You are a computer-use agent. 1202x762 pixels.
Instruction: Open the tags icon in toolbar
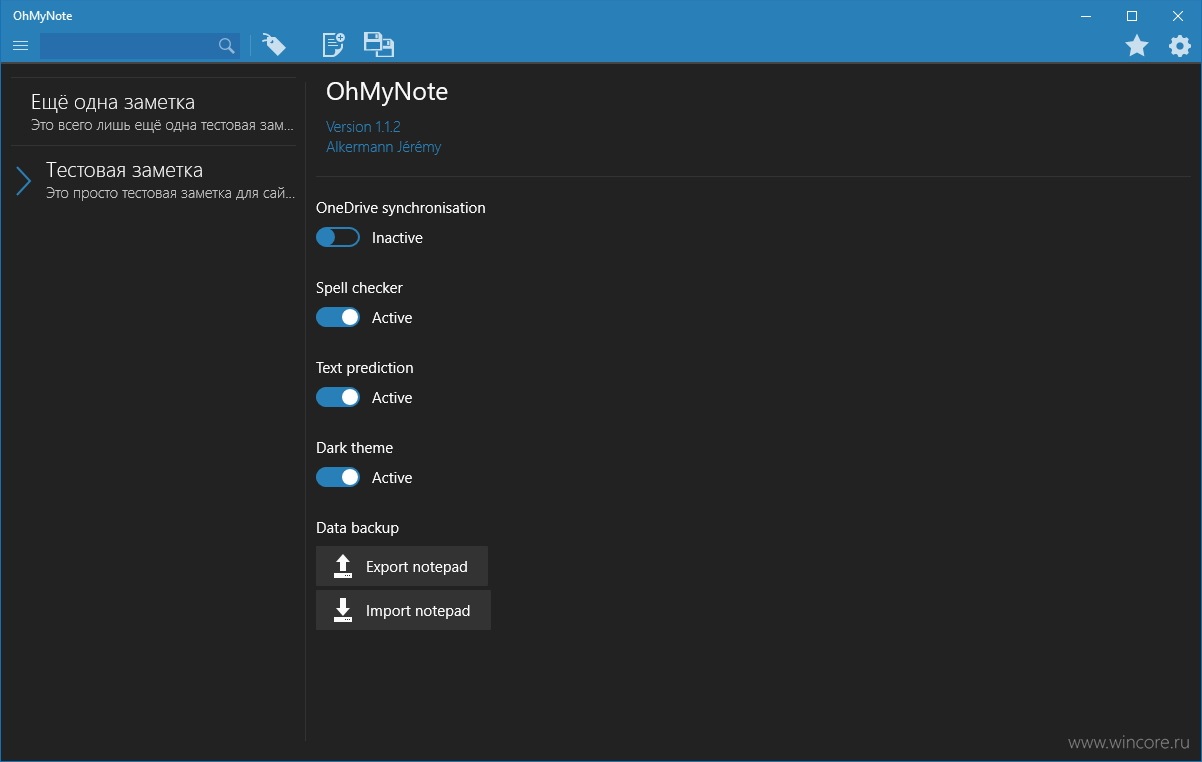point(273,45)
